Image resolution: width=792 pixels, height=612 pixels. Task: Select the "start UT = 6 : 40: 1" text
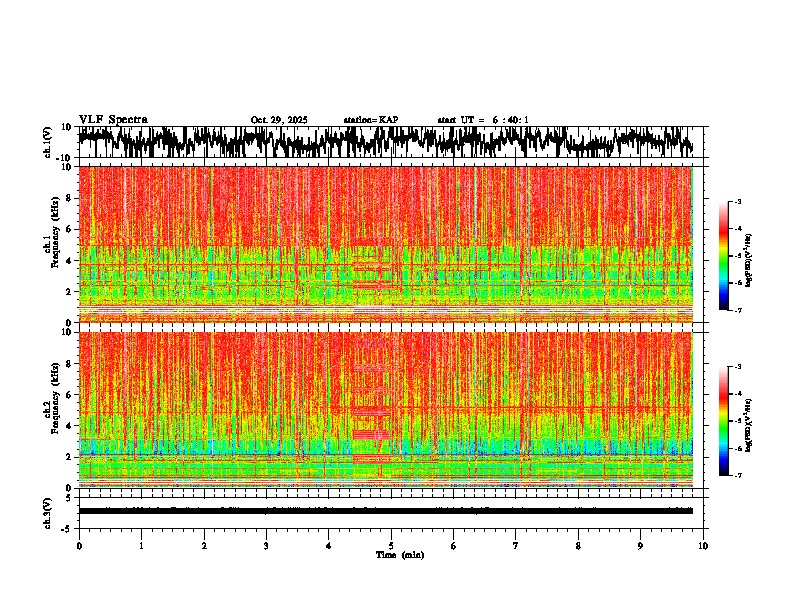click(x=483, y=120)
